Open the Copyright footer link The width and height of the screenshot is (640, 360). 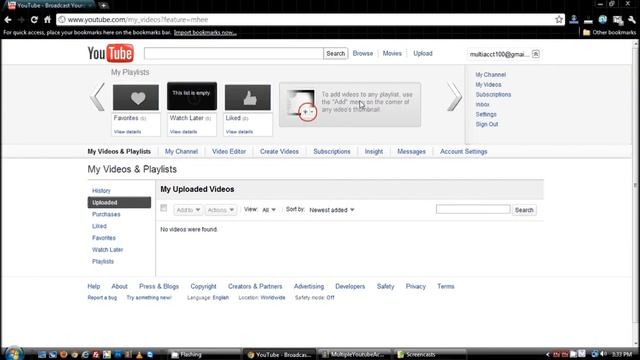tap(203, 287)
